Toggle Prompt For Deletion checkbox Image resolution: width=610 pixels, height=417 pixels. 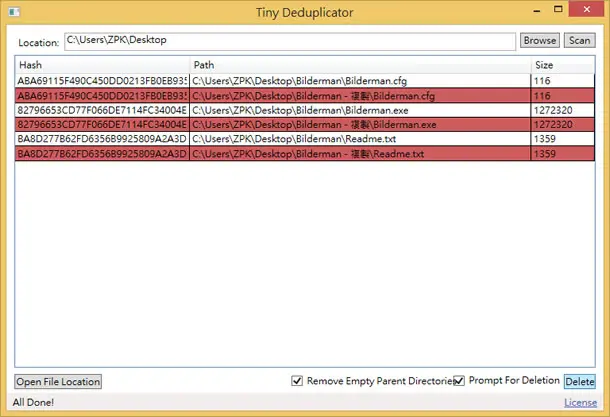(459, 380)
